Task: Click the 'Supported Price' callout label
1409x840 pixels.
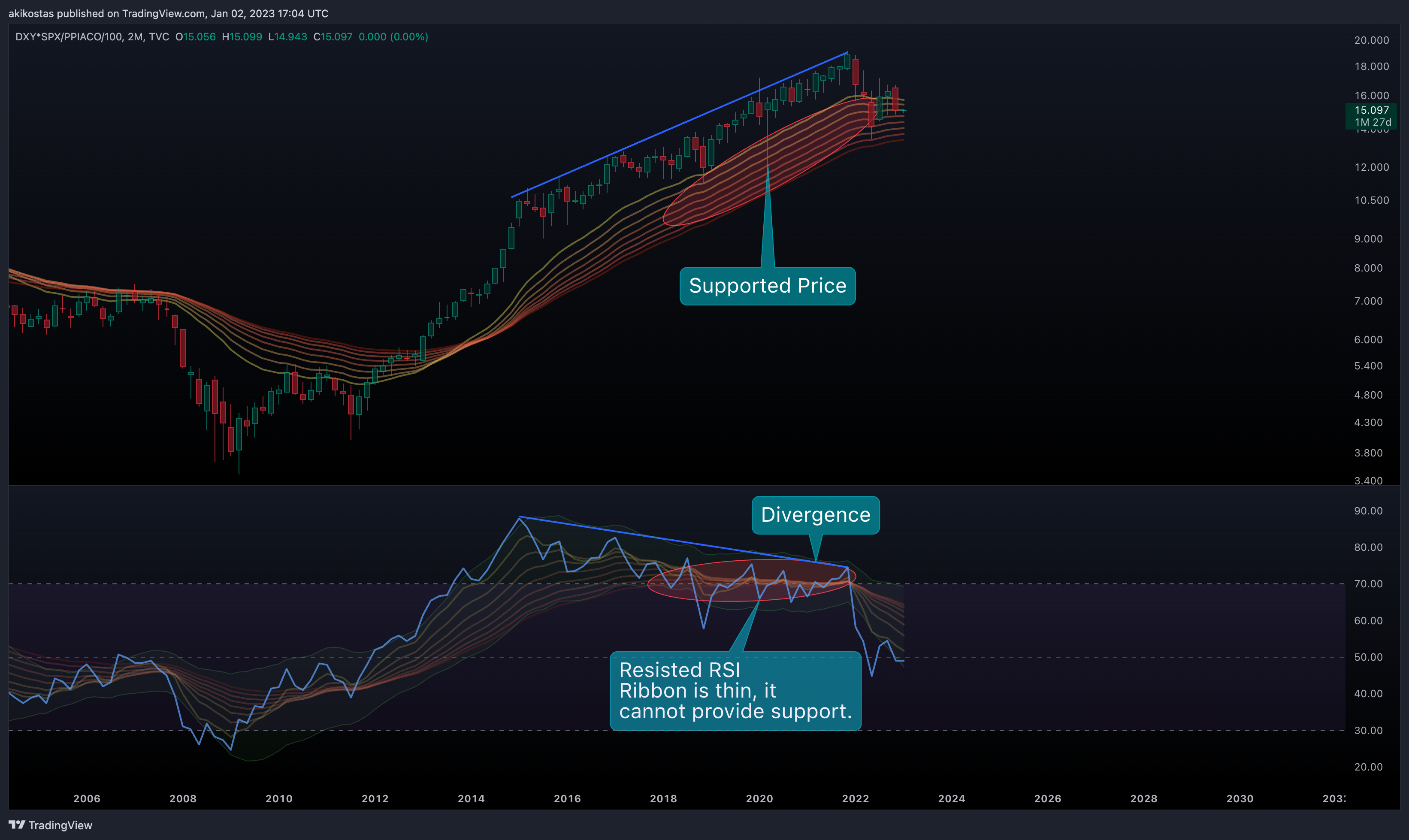Action: coord(768,286)
